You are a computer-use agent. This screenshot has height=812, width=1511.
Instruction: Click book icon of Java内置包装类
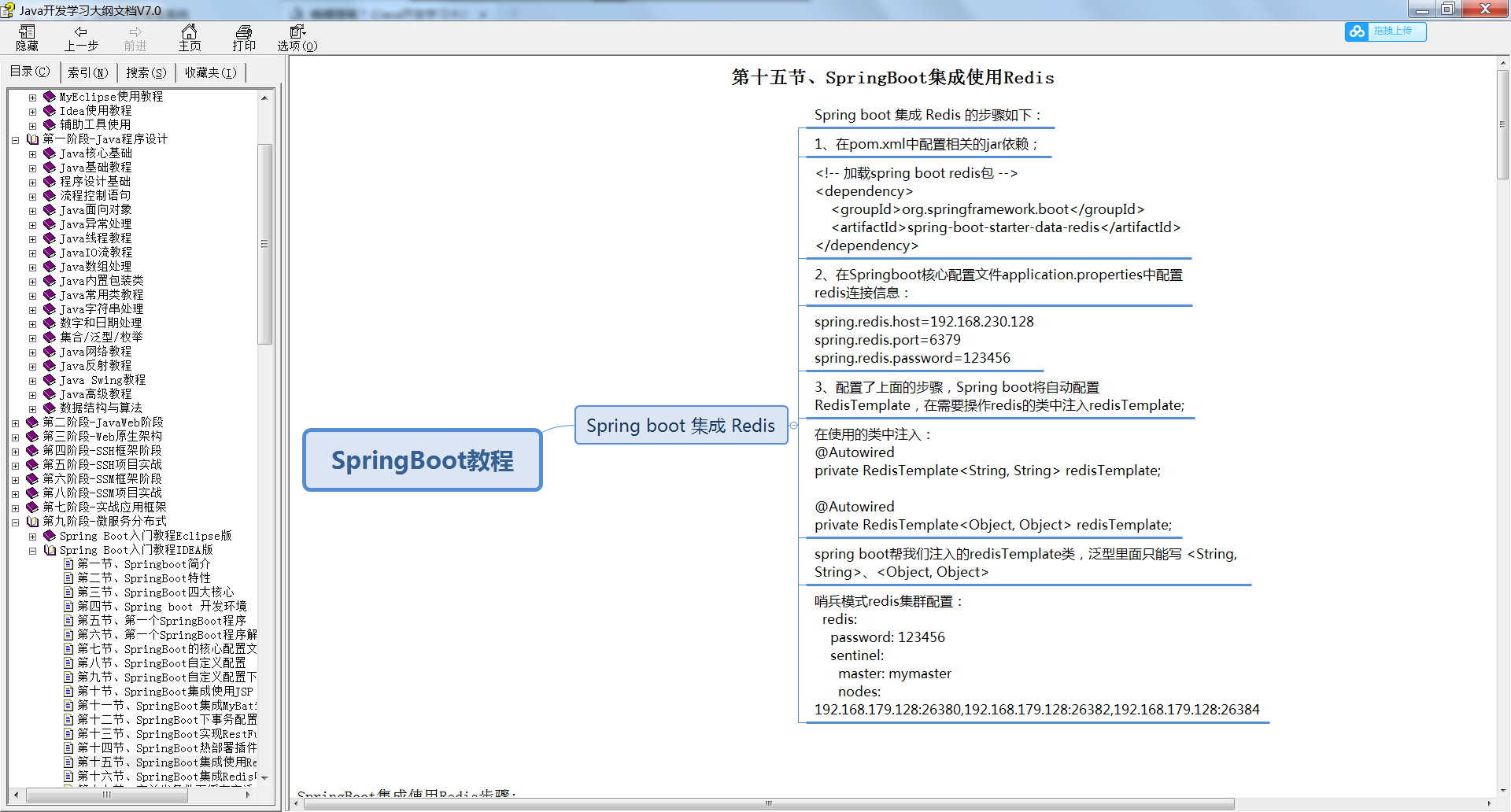pos(50,280)
